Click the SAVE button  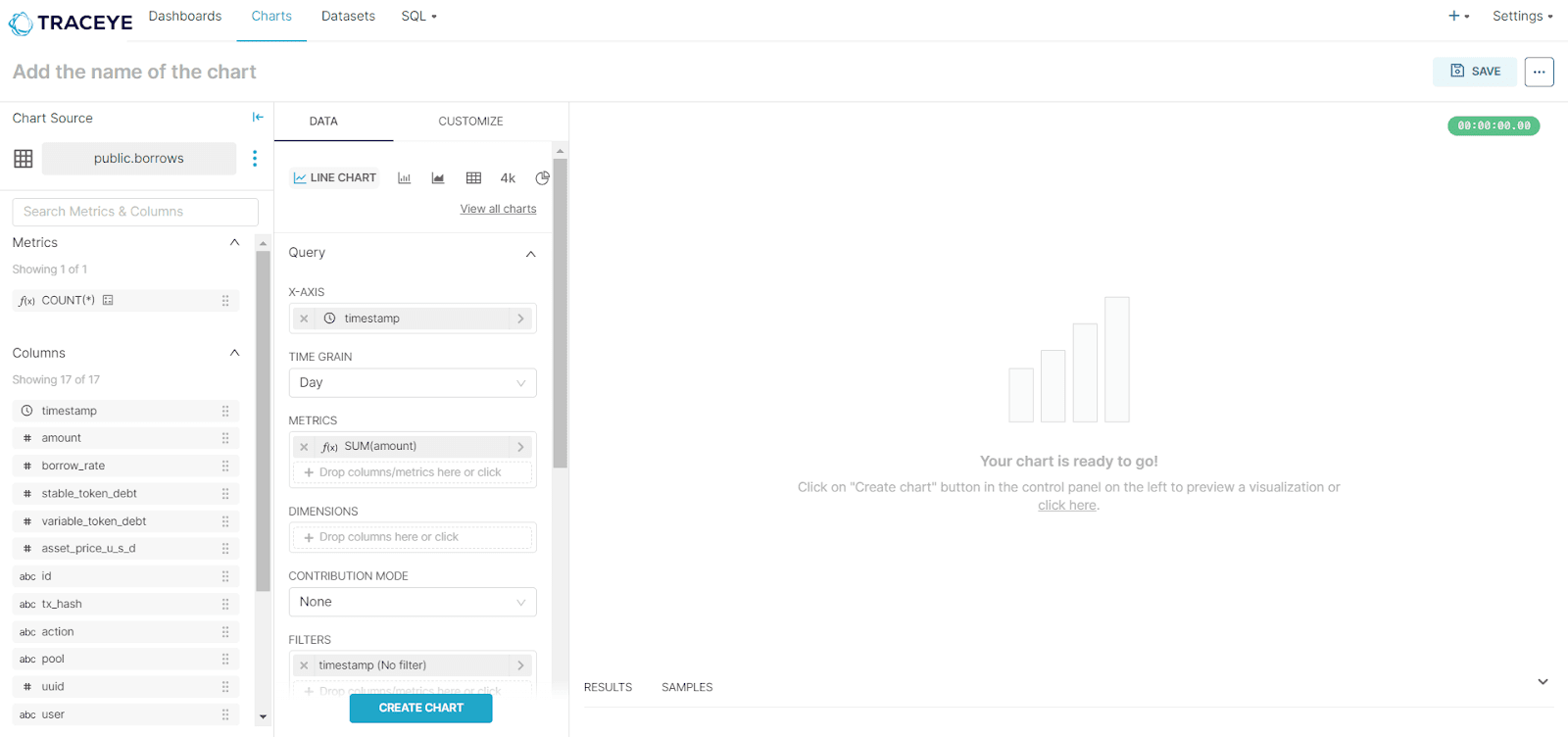[x=1474, y=72]
